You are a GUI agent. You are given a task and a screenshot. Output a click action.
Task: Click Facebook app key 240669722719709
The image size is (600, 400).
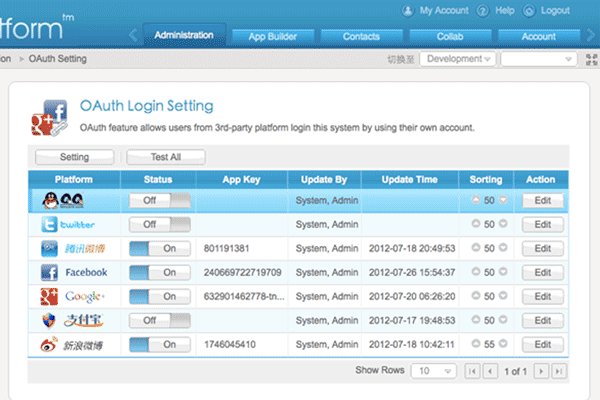(242, 273)
